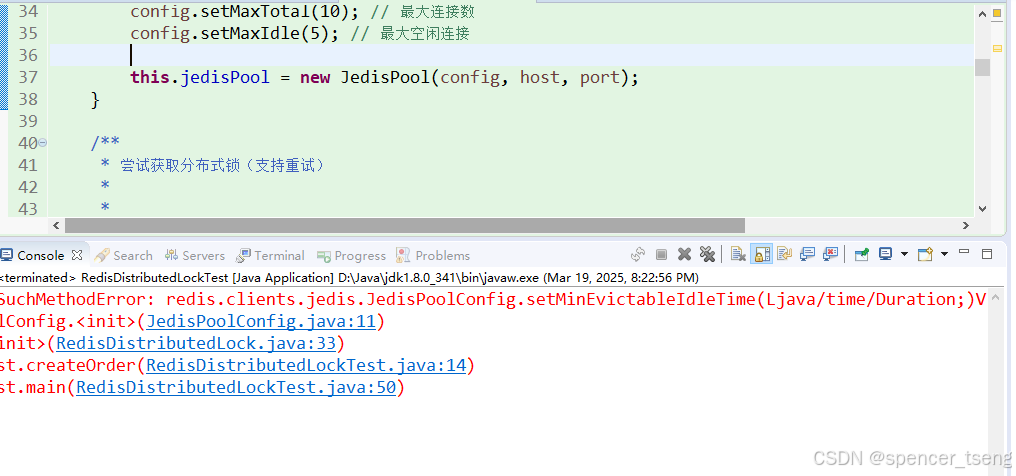Toggle Word Wrap in console toolbar
Screen dimensions: 1016x476
pos(785,254)
